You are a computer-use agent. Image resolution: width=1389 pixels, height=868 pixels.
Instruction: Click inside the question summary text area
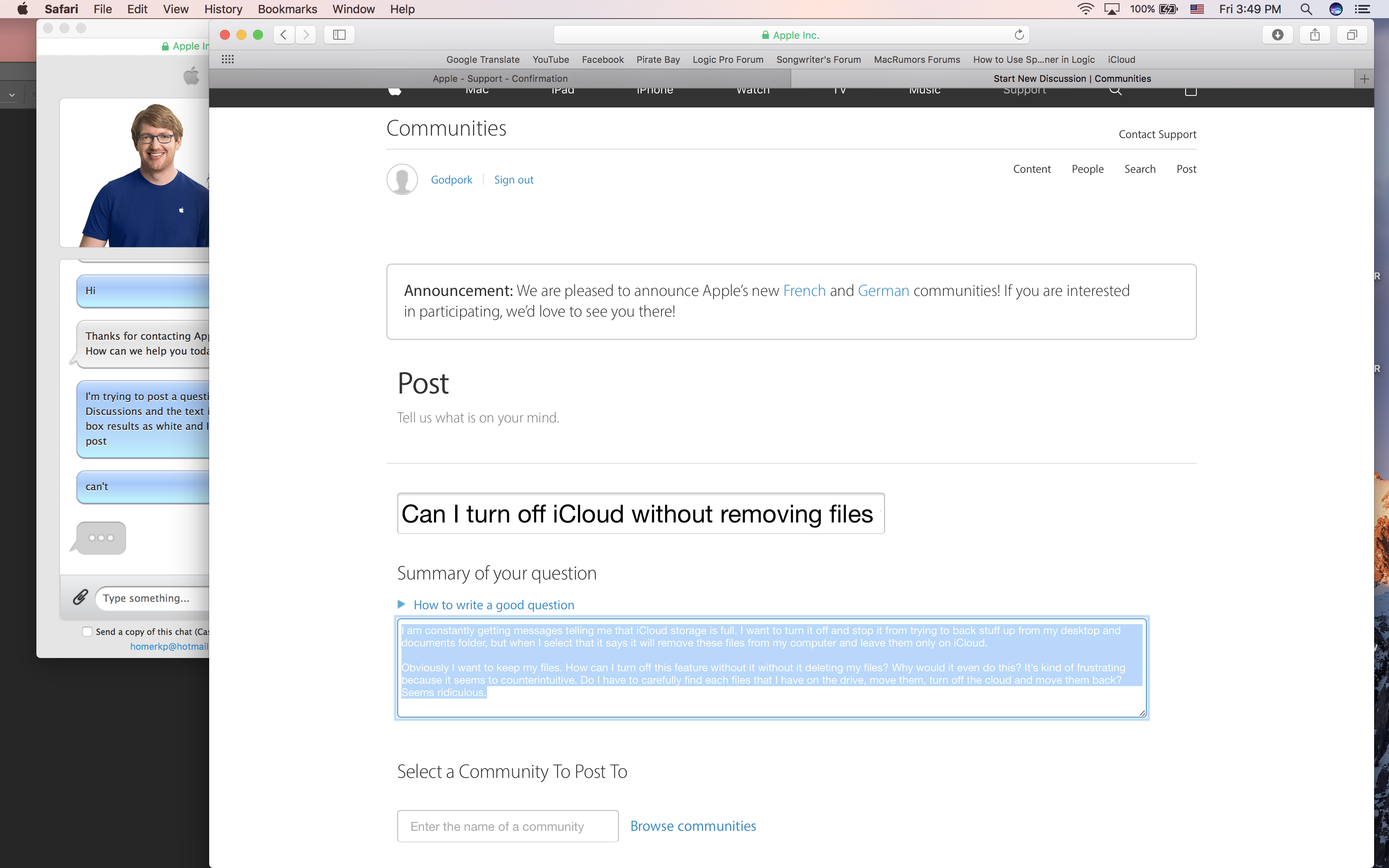point(771,668)
